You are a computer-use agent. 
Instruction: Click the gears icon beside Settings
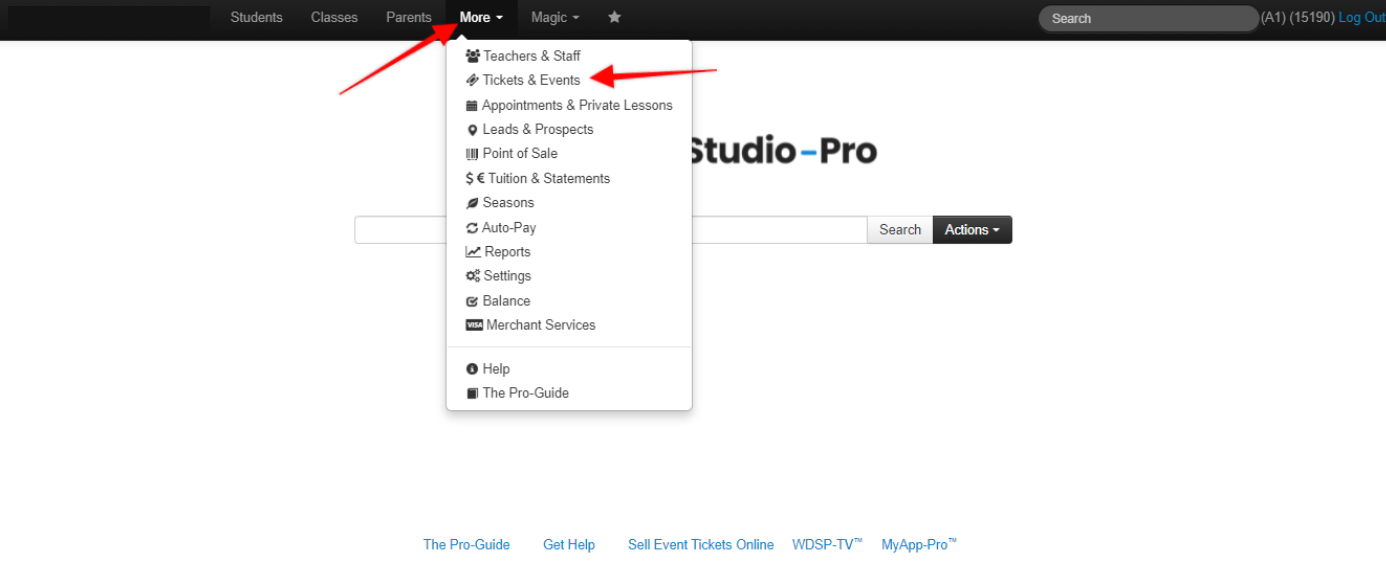pyautogui.click(x=473, y=276)
